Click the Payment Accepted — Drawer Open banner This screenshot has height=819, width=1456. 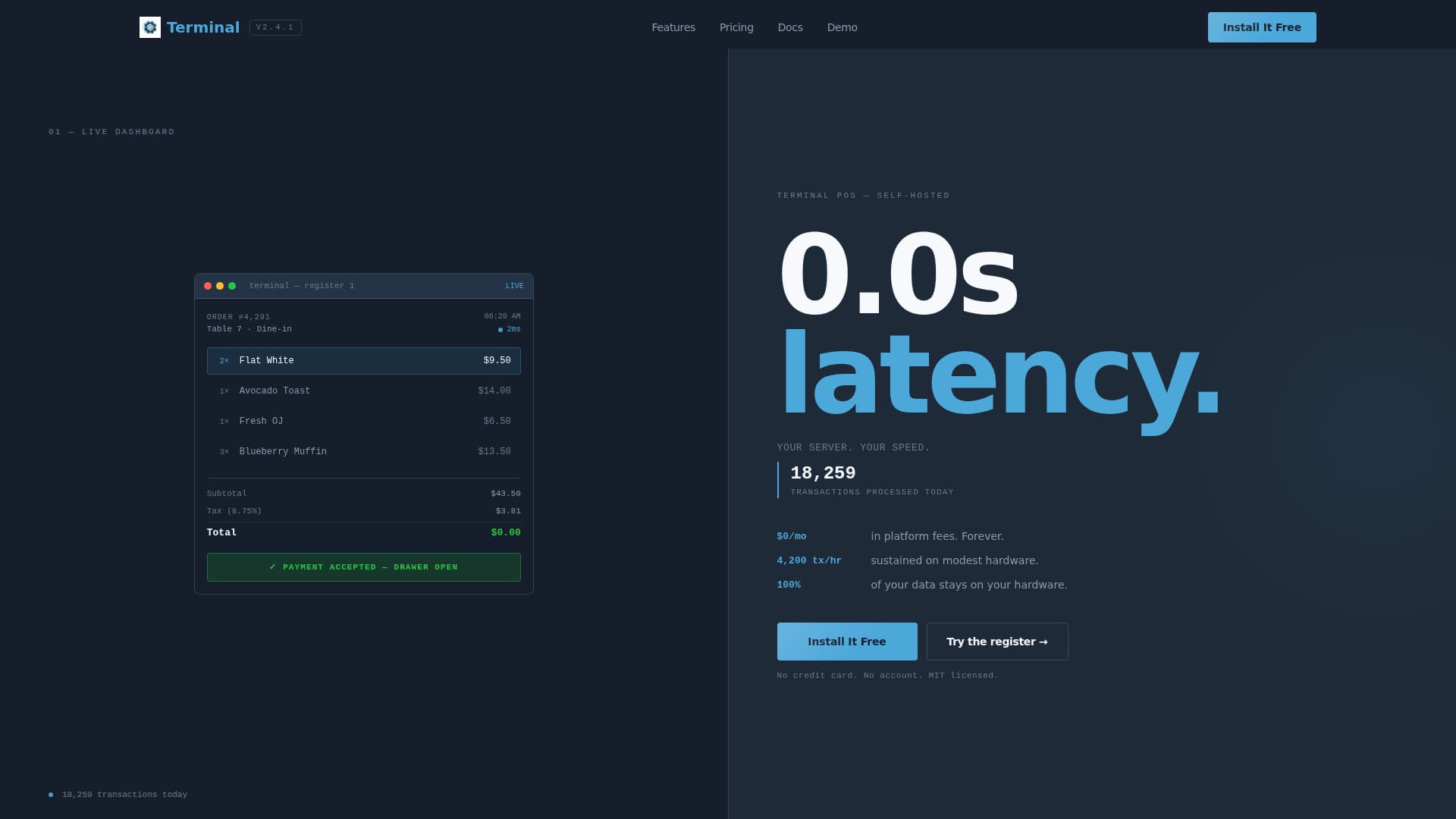click(x=364, y=567)
